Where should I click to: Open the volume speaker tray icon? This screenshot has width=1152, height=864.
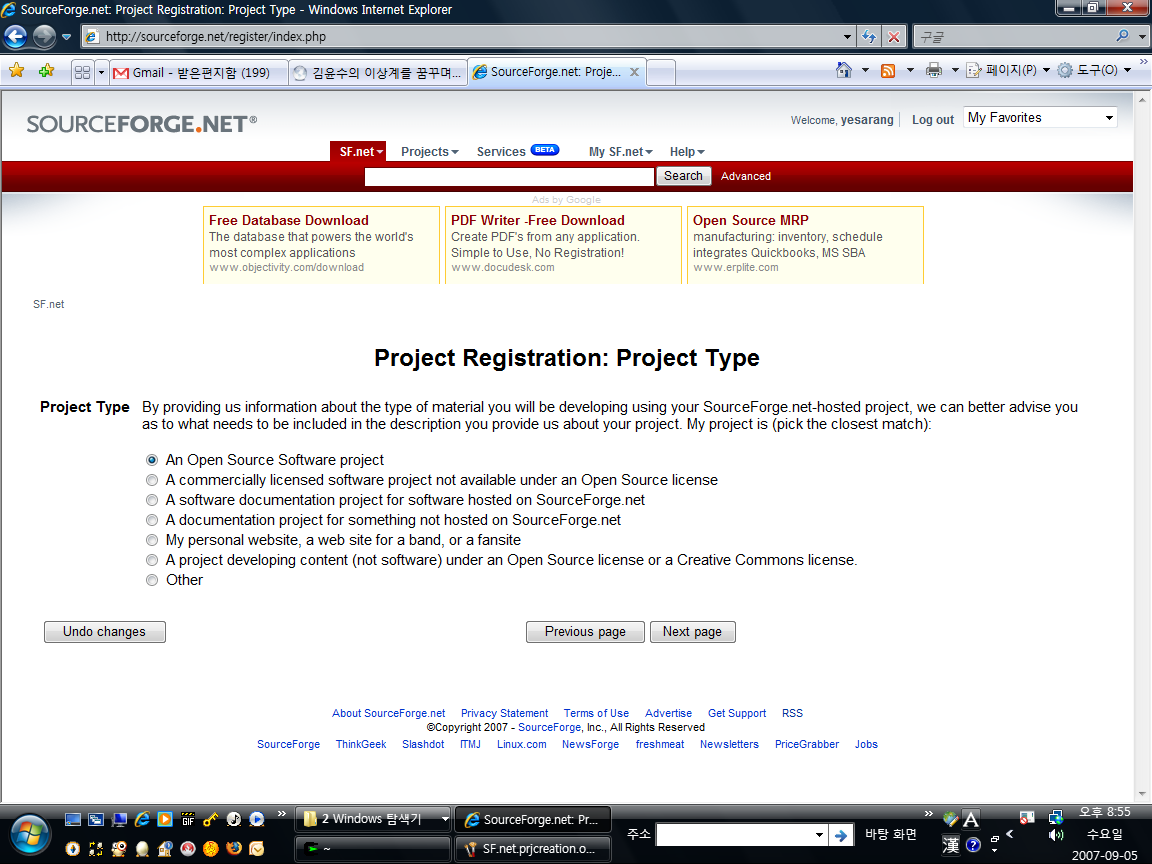coord(1056,835)
